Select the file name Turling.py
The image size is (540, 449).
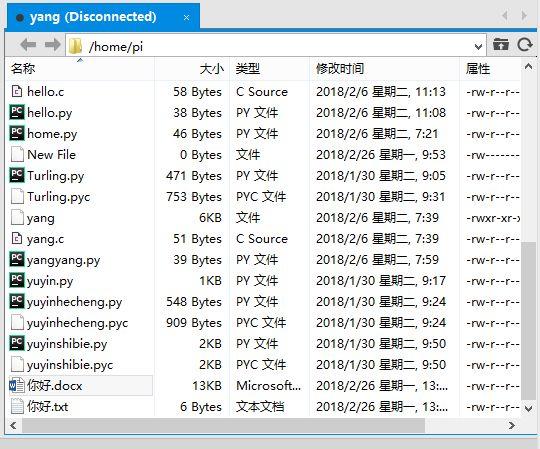point(55,176)
